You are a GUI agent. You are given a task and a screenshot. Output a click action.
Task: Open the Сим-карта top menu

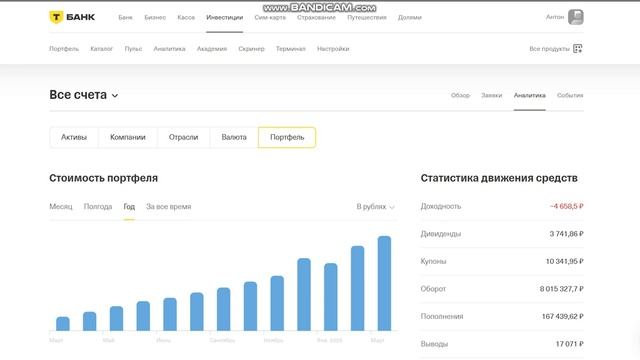point(270,18)
